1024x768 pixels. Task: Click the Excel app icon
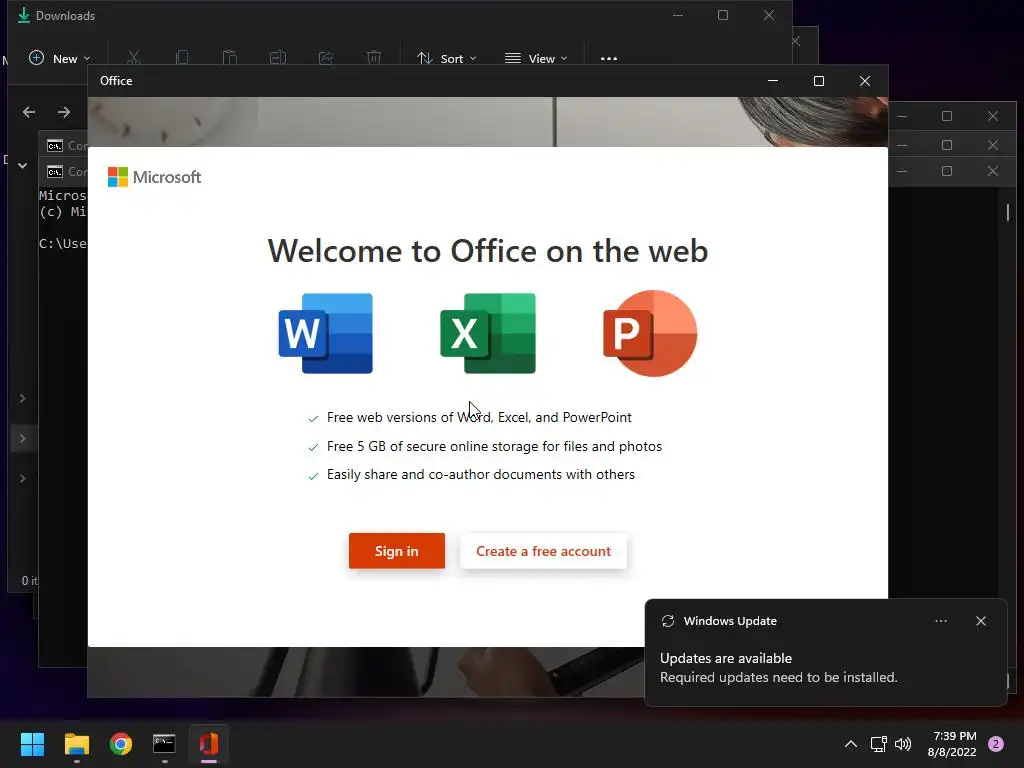click(488, 334)
